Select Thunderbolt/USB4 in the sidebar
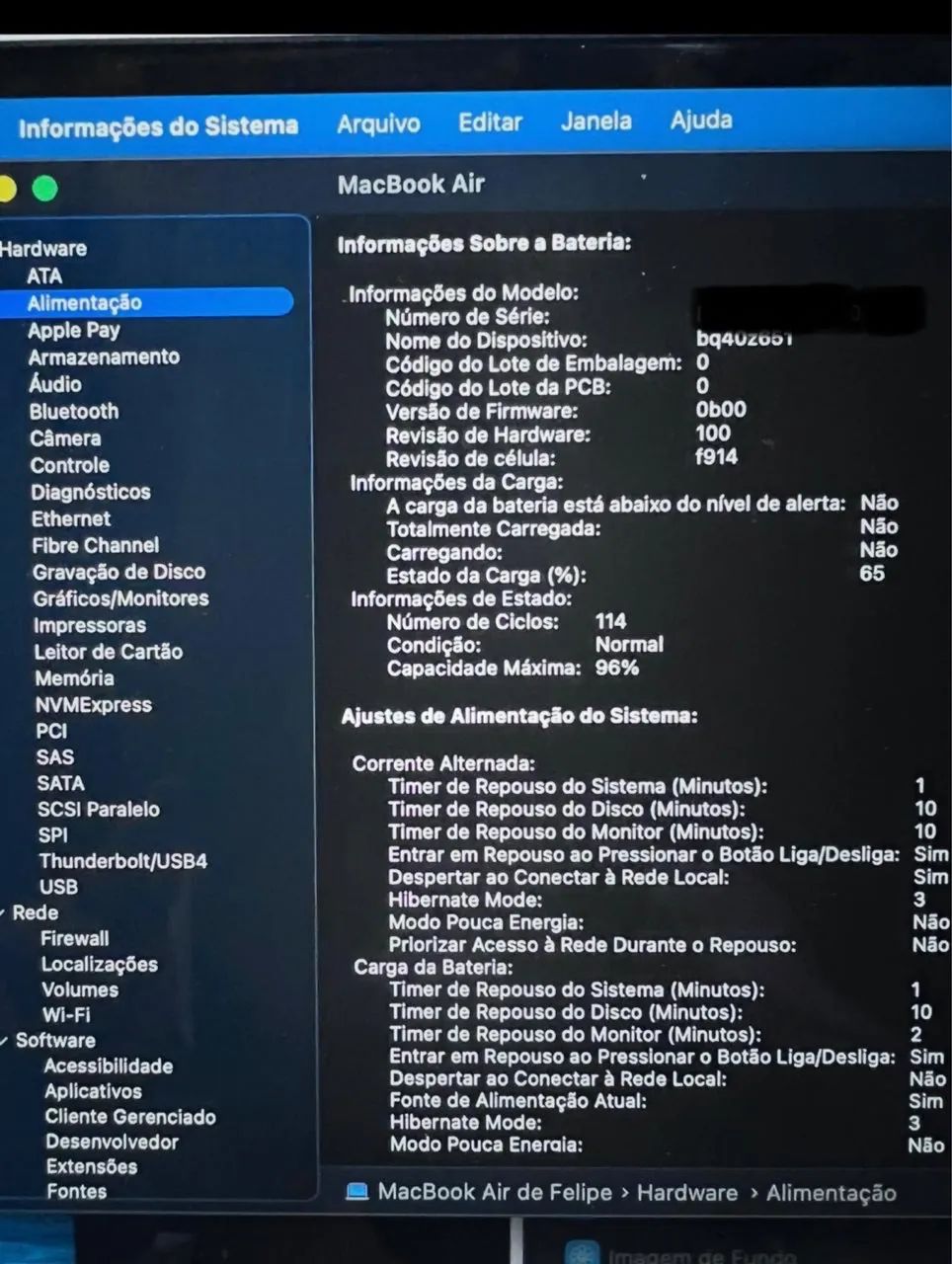The height and width of the screenshot is (1264, 952). [123, 861]
